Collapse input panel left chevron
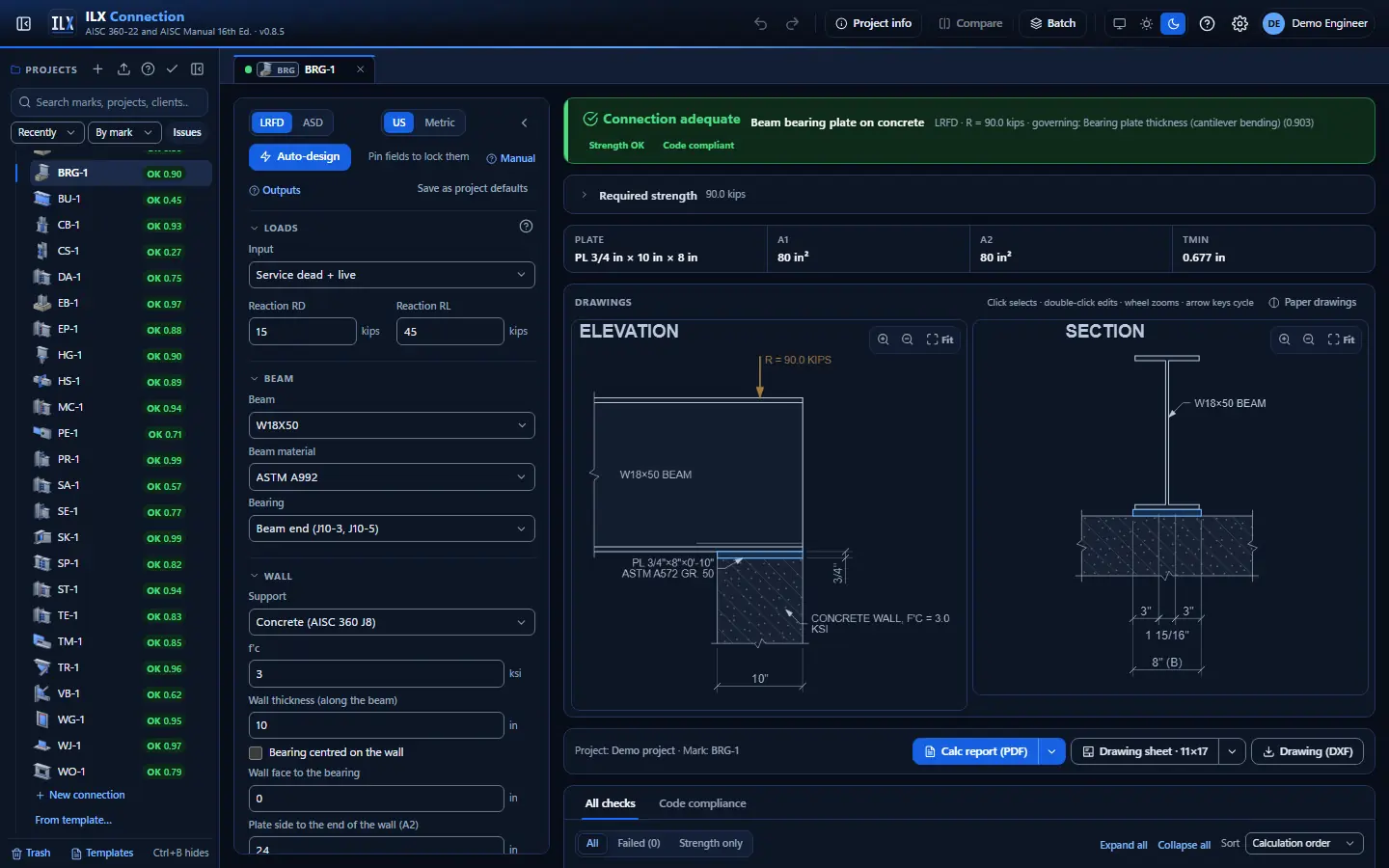 pyautogui.click(x=525, y=122)
